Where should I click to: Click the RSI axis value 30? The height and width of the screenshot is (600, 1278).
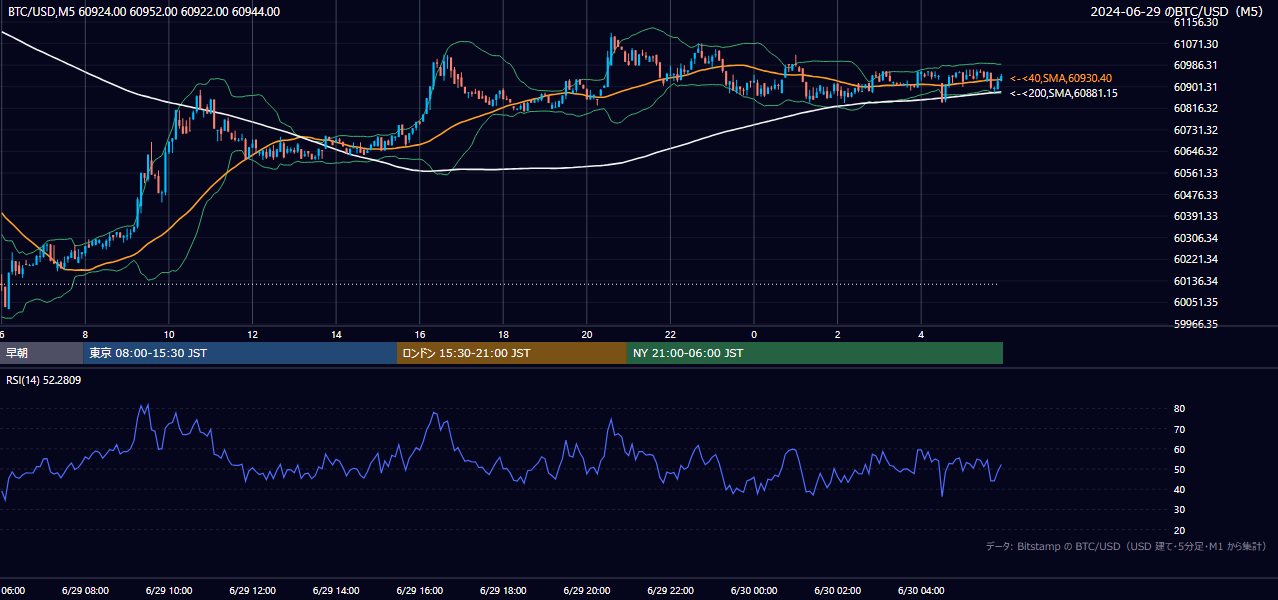tap(1179, 510)
